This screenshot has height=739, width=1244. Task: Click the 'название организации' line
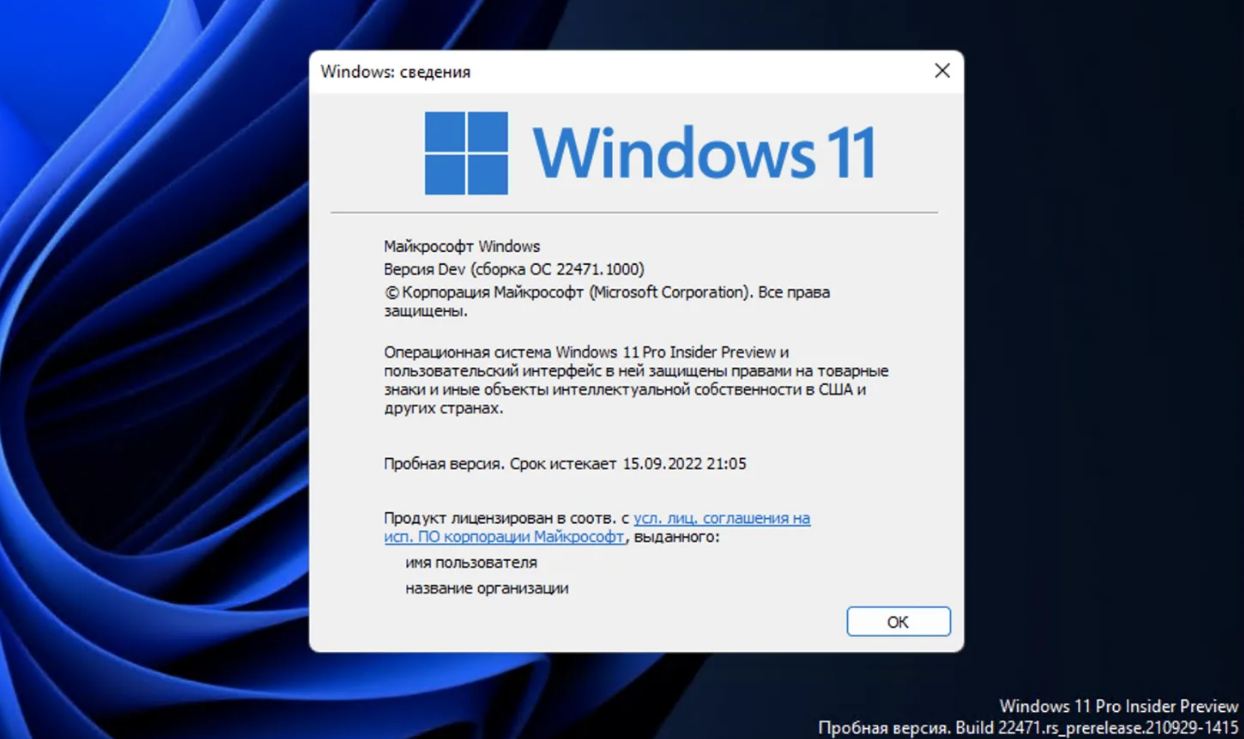coord(487,588)
